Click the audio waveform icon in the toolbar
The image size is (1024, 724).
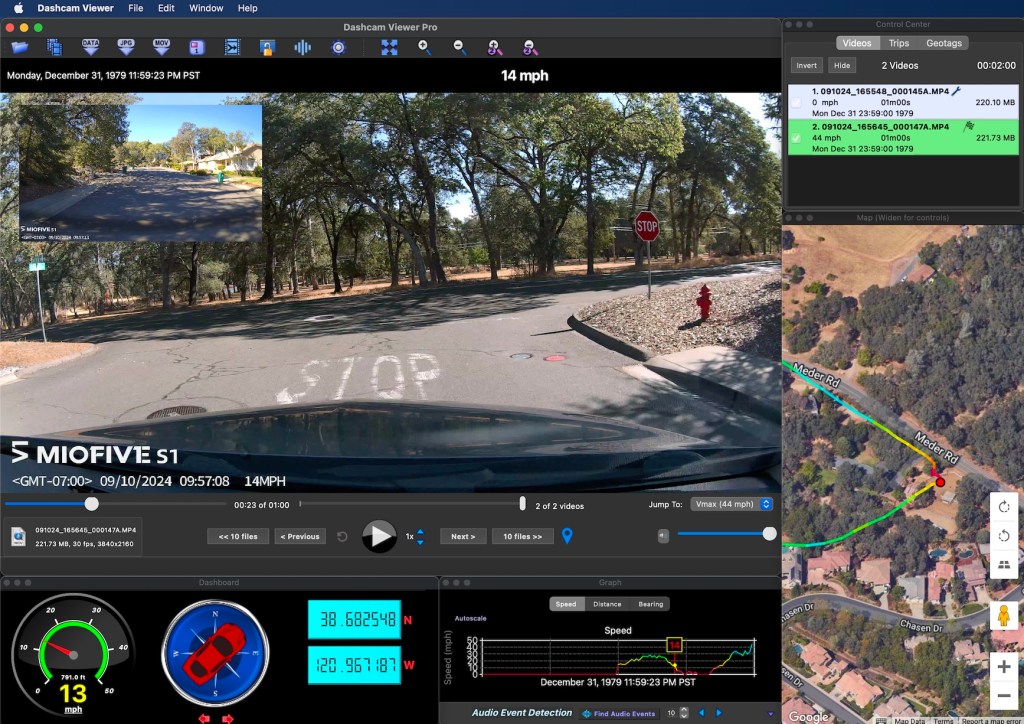(x=303, y=46)
